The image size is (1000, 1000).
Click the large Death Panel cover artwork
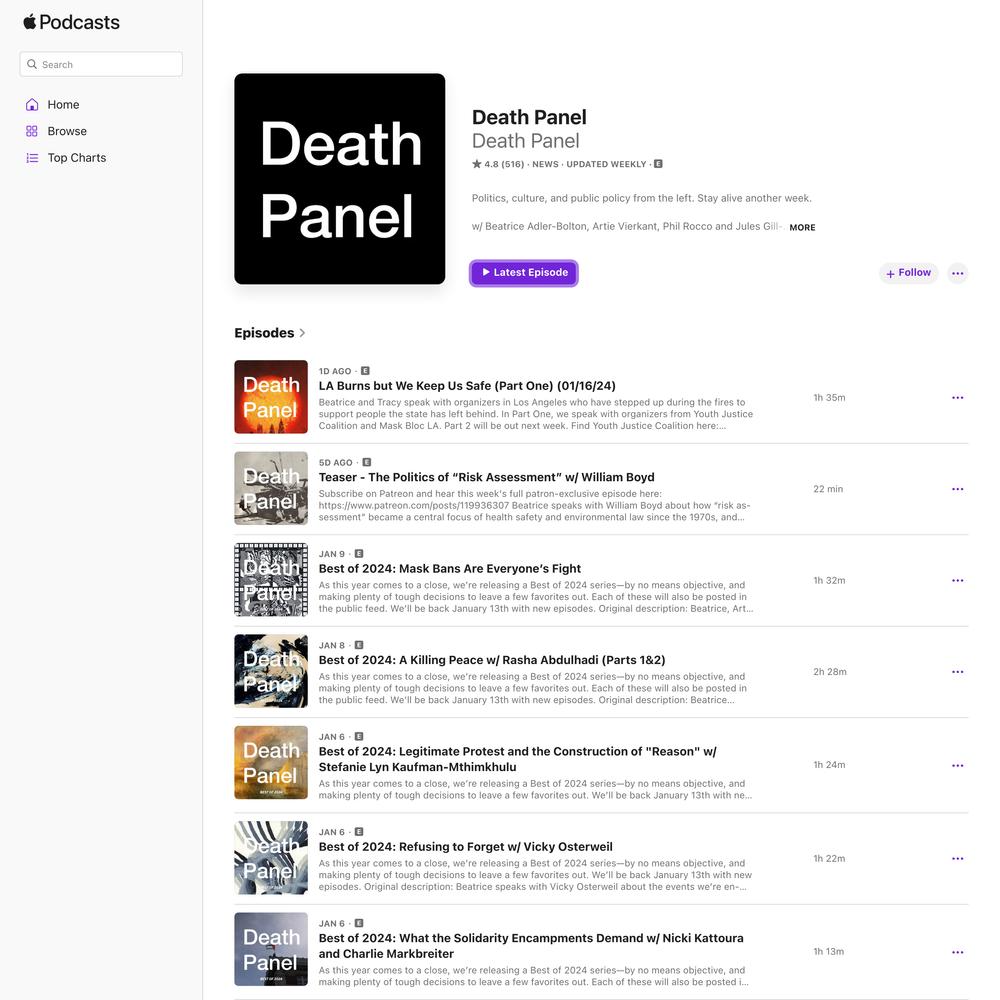[339, 179]
